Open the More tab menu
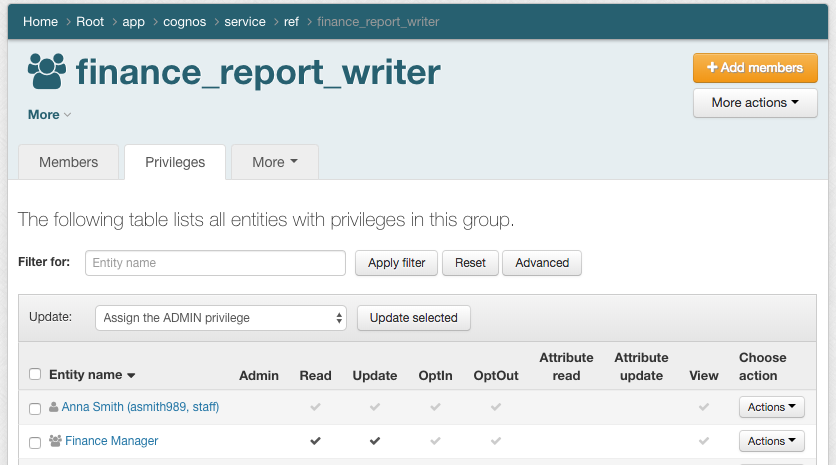The width and height of the screenshot is (836, 465). pyautogui.click(x=275, y=162)
